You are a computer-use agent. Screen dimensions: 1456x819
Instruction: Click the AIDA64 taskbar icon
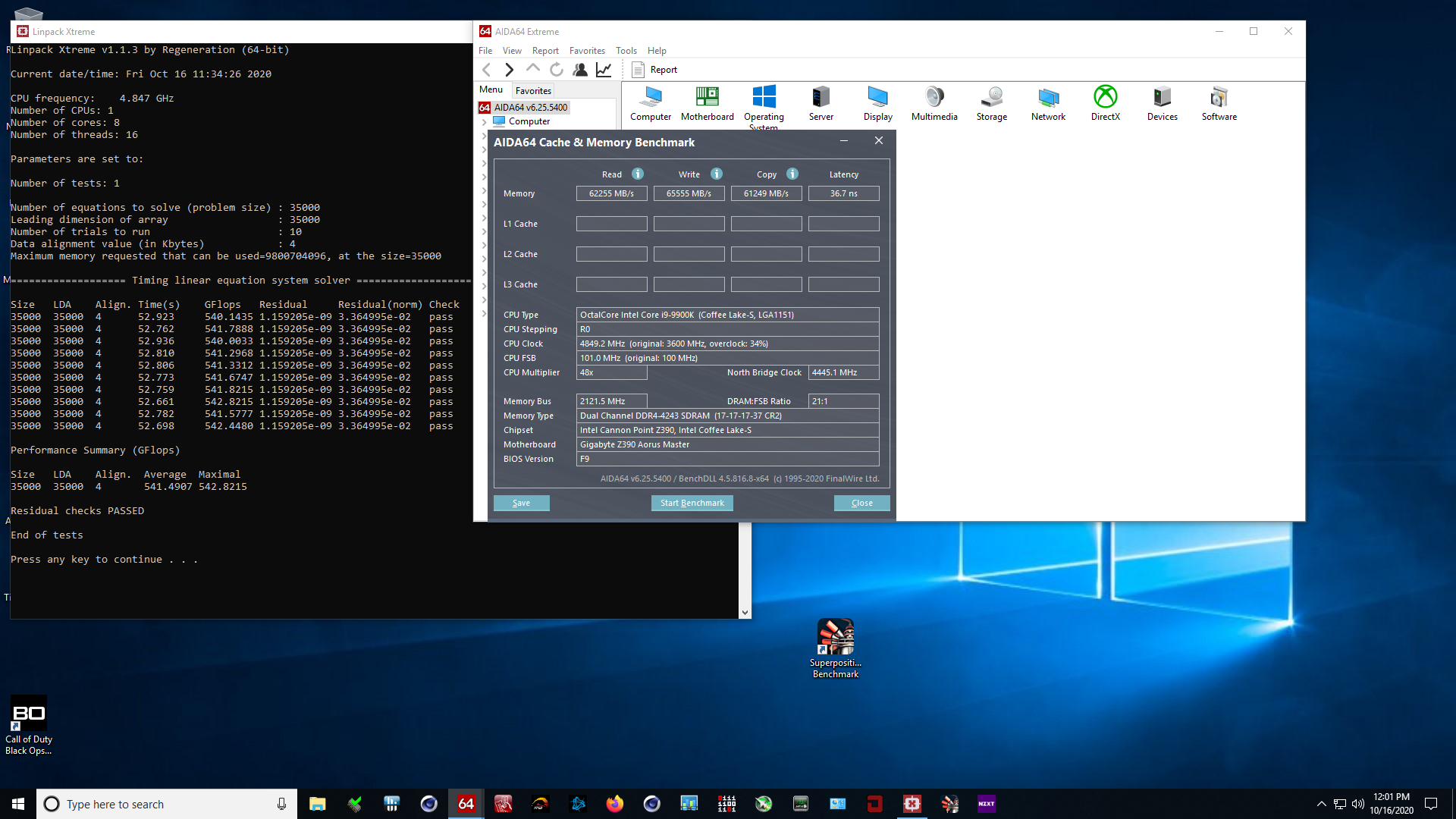point(466,804)
